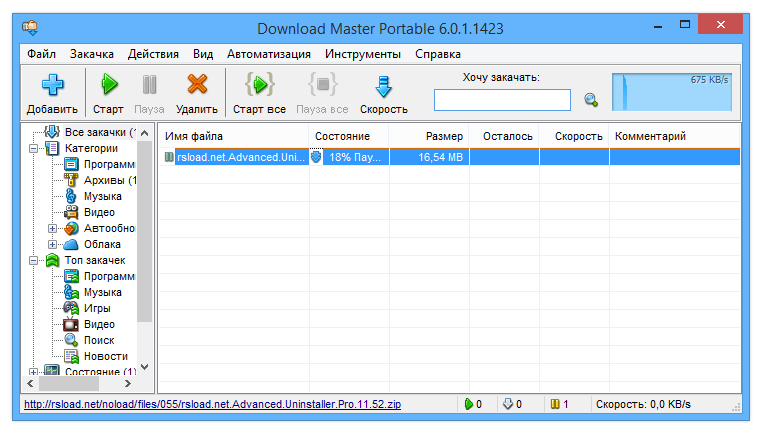Open the Скорость speed icon
The height and width of the screenshot is (435, 769).
tap(384, 86)
